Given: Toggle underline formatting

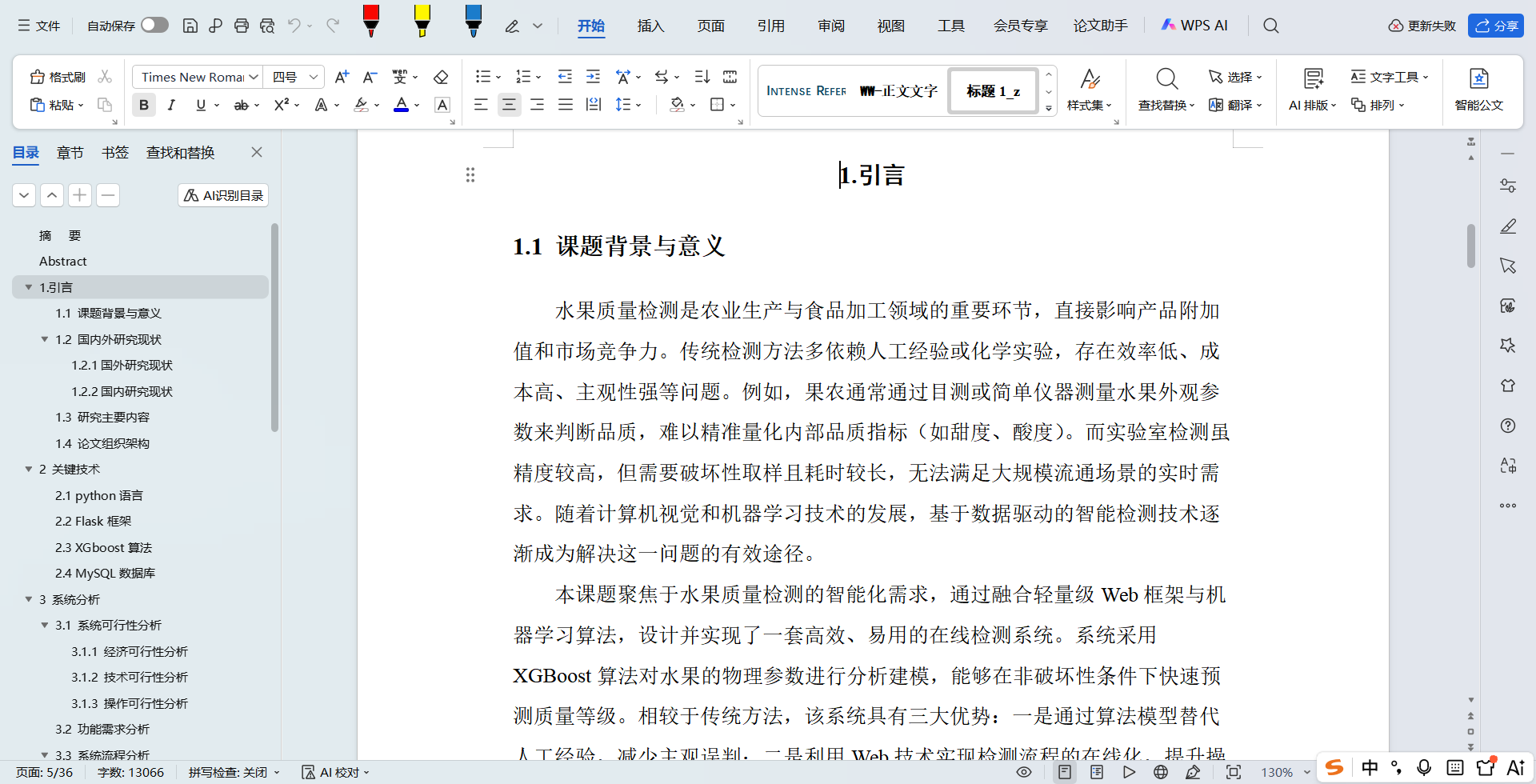Looking at the screenshot, I should pos(201,105).
